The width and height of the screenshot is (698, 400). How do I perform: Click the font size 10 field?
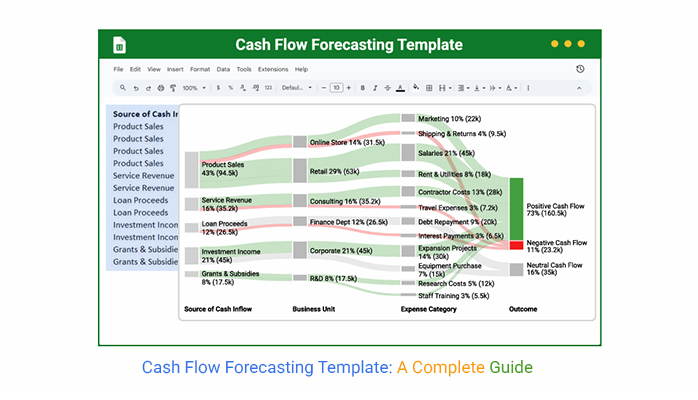pos(336,87)
